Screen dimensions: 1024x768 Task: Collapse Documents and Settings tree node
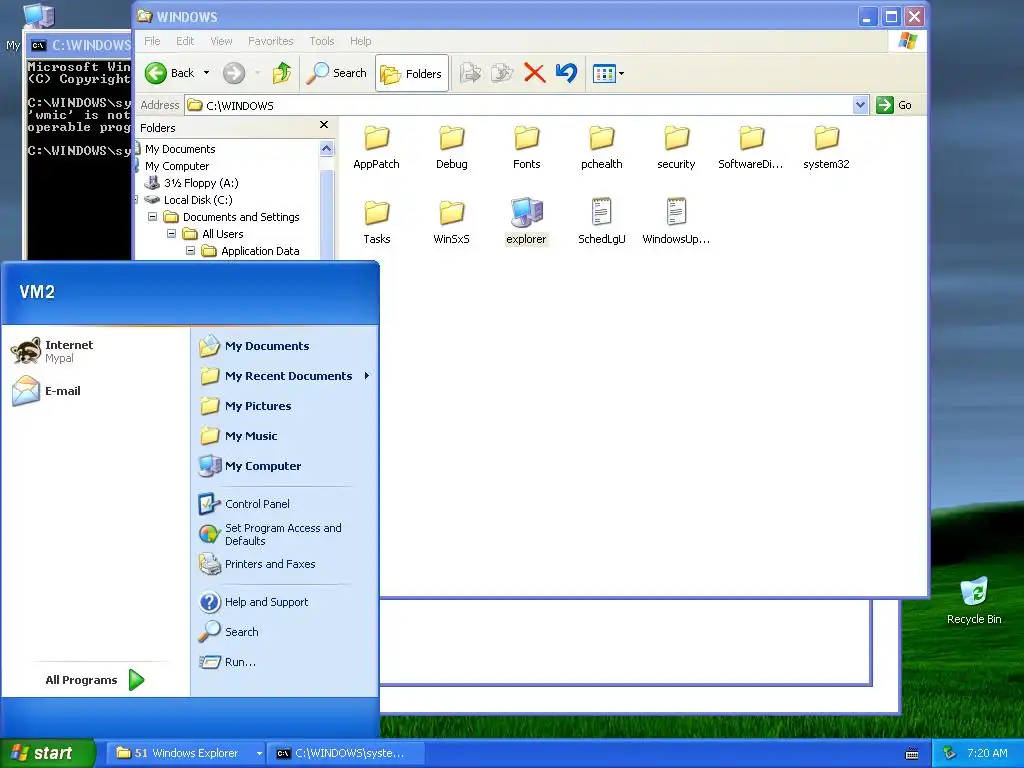tap(152, 216)
